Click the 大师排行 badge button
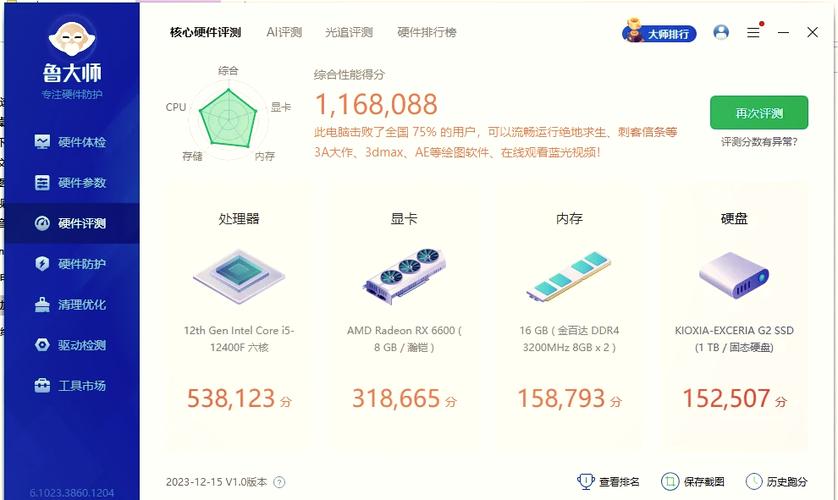The width and height of the screenshot is (838, 500). tap(660, 33)
